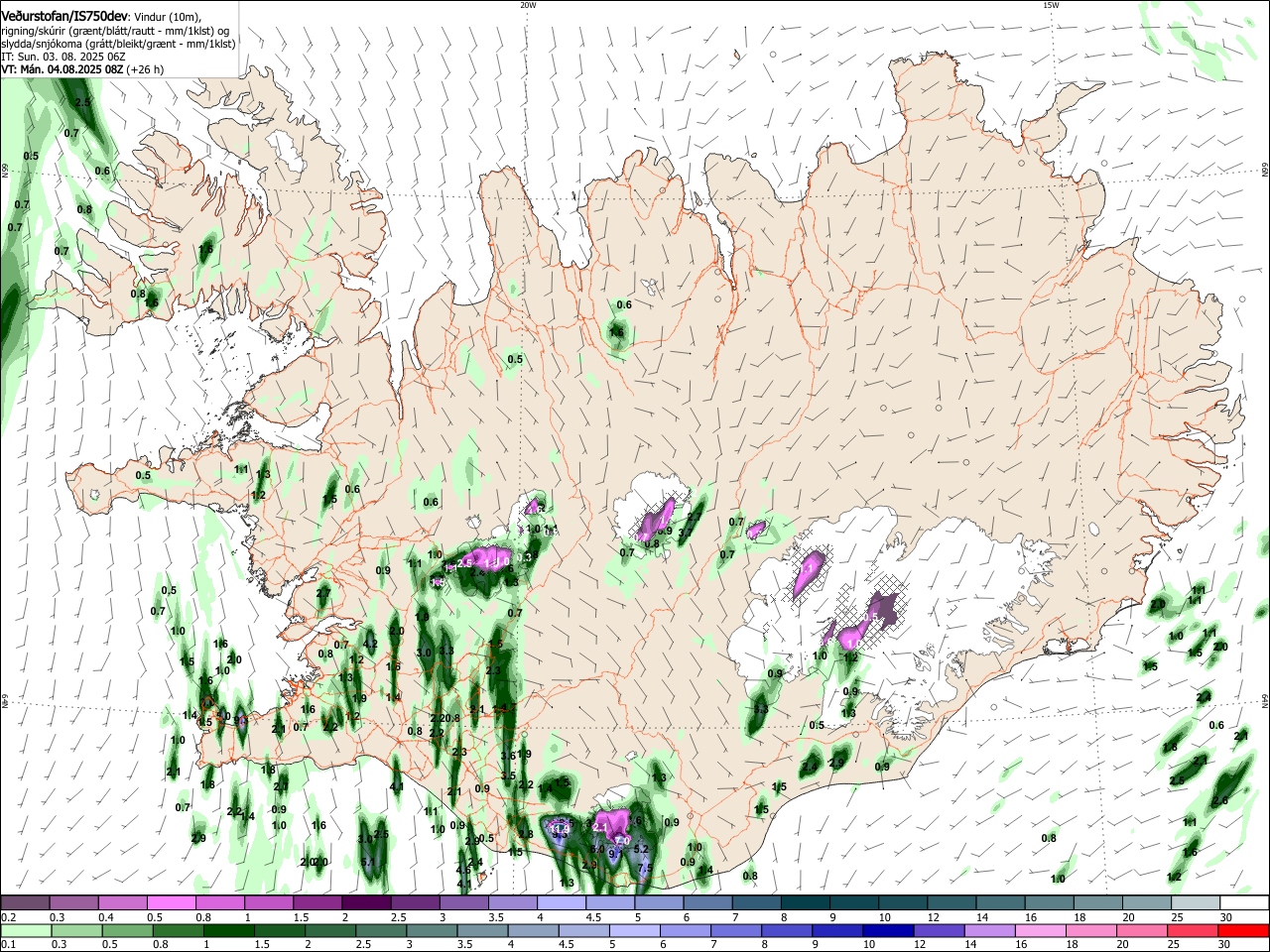1270x952 pixels.
Task: Click the 0.1 label under the lower legend row
Action: click(9, 945)
